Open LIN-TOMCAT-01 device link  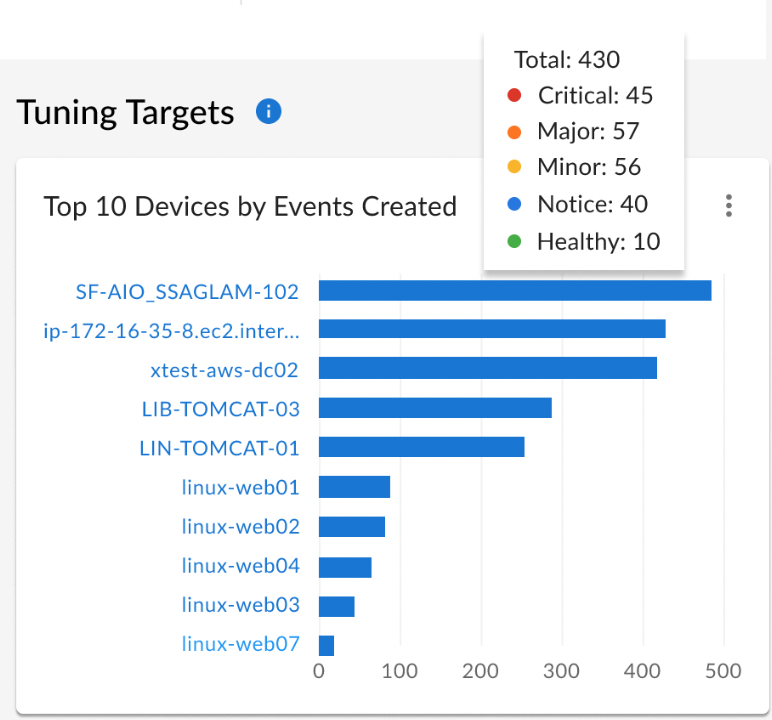click(x=220, y=448)
